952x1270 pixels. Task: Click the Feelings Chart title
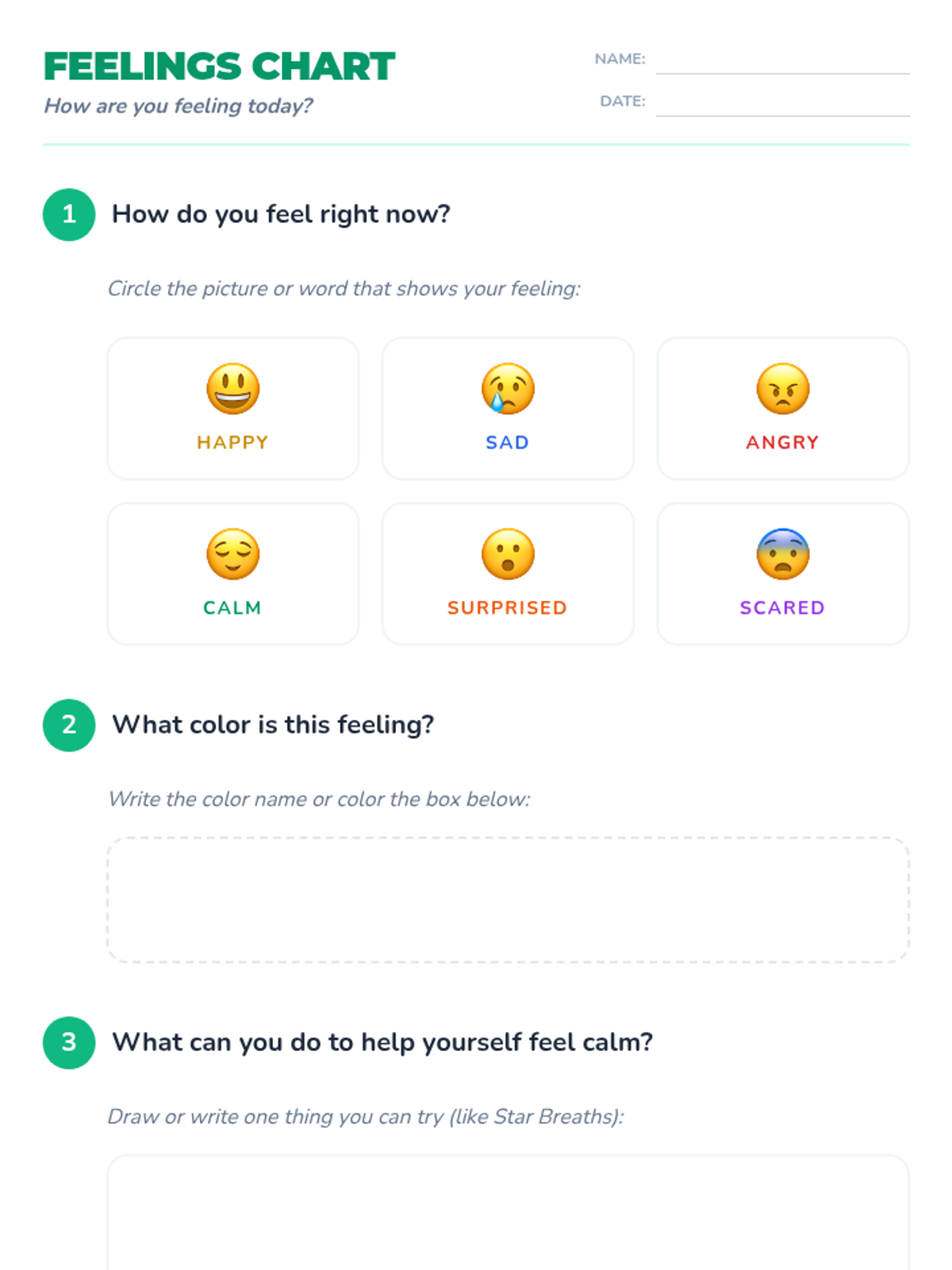(x=219, y=67)
